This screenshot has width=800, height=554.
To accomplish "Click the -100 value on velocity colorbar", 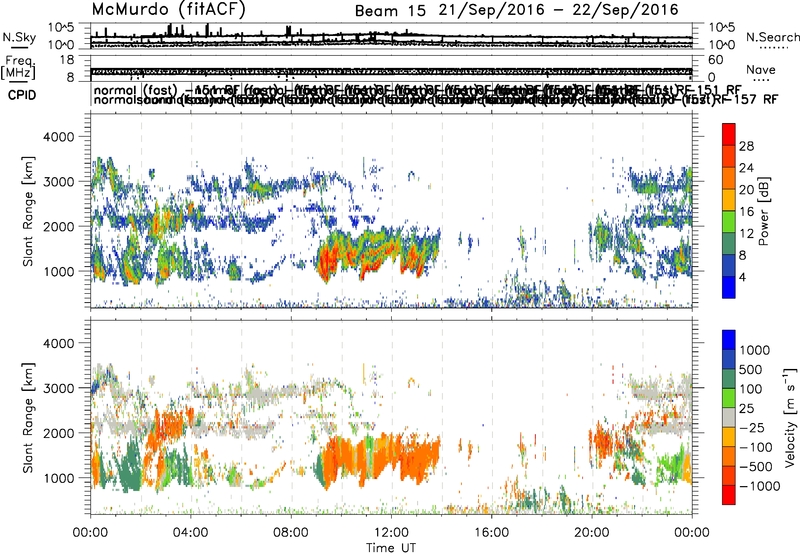I will [x=756, y=447].
